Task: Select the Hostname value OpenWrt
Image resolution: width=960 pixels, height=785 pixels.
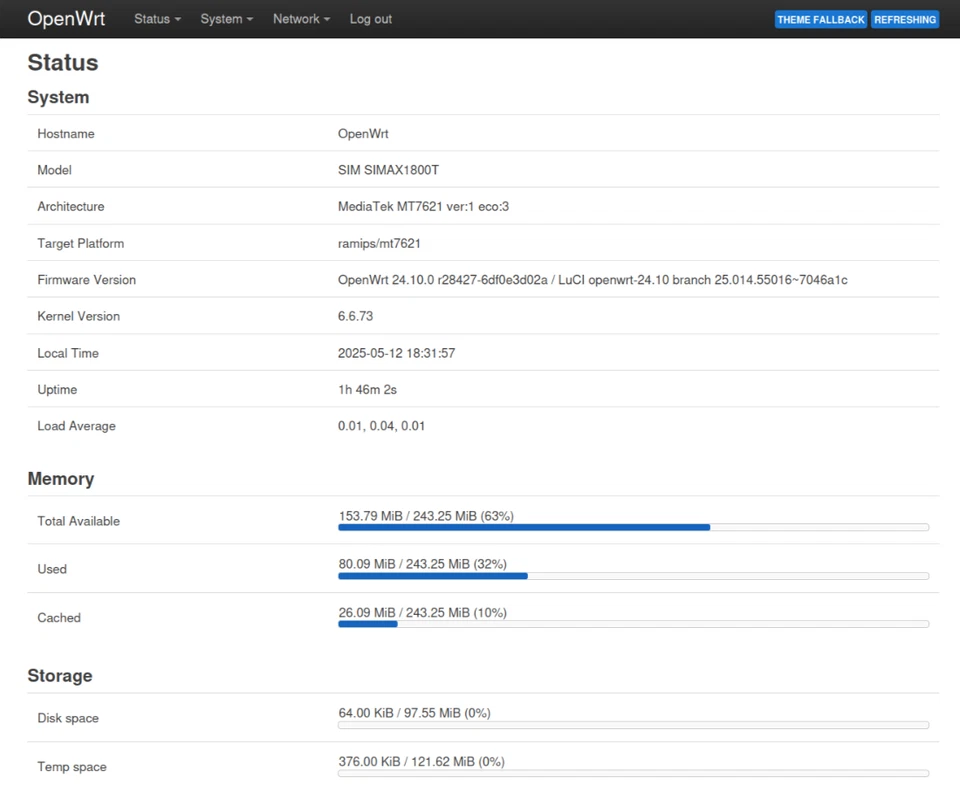Action: pos(363,133)
